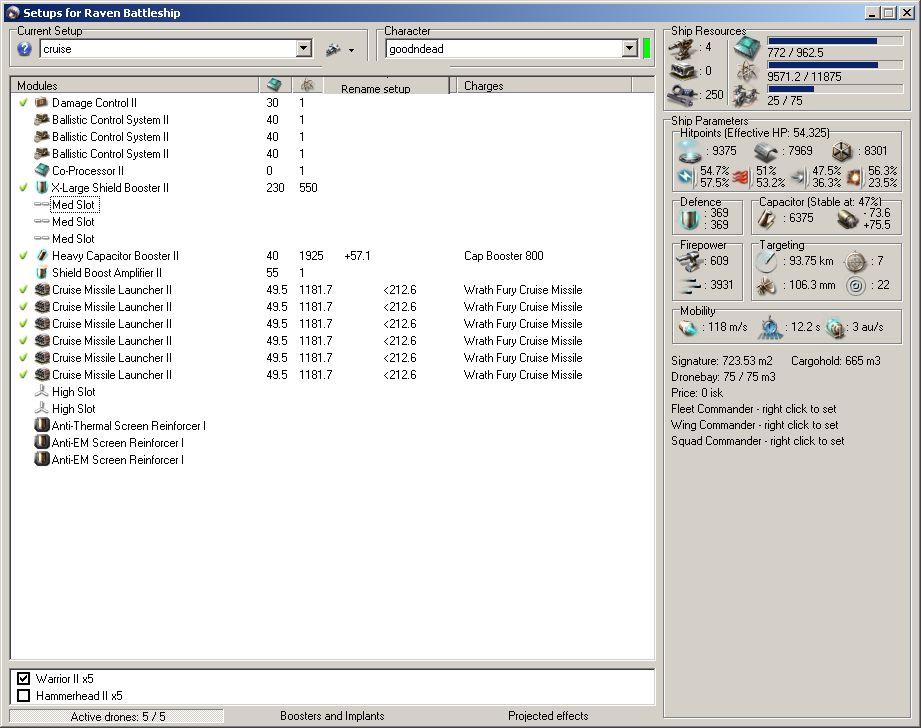
Task: Expand the arrow next to the ship tools icon
Action: (x=351, y=51)
